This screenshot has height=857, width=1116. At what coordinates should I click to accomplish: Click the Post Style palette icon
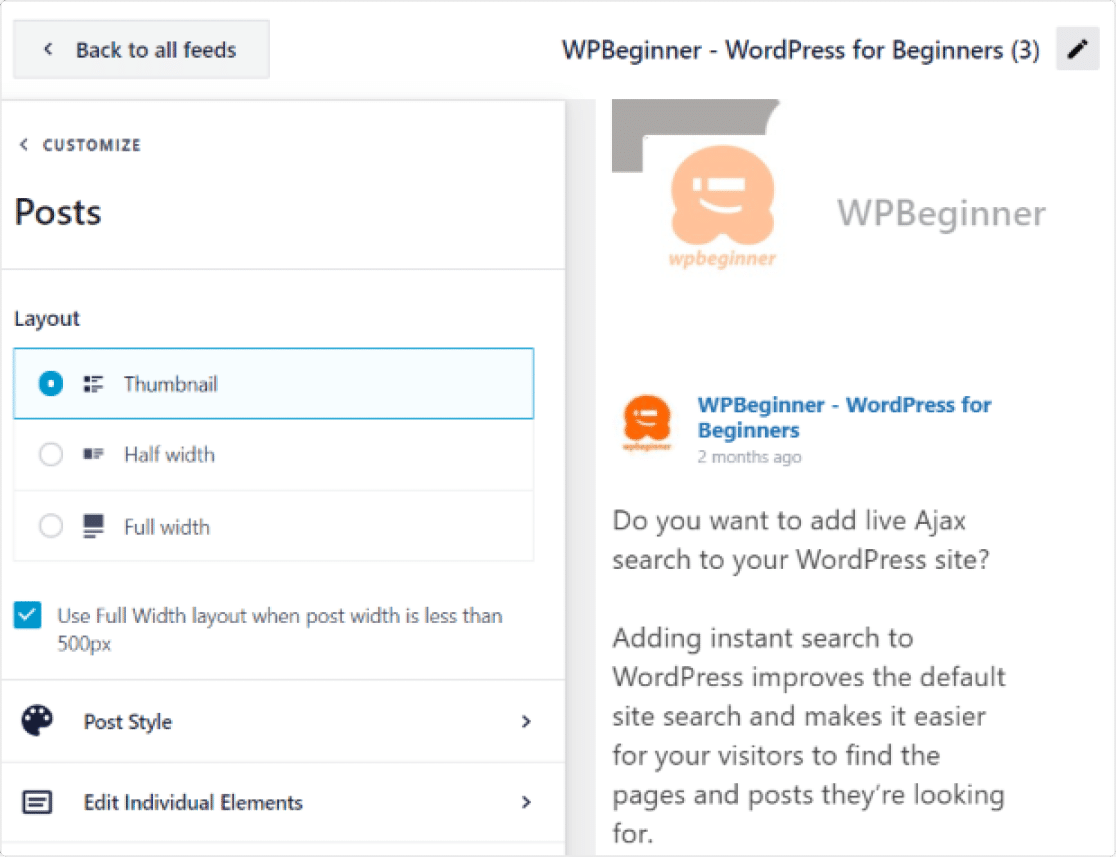point(37,721)
